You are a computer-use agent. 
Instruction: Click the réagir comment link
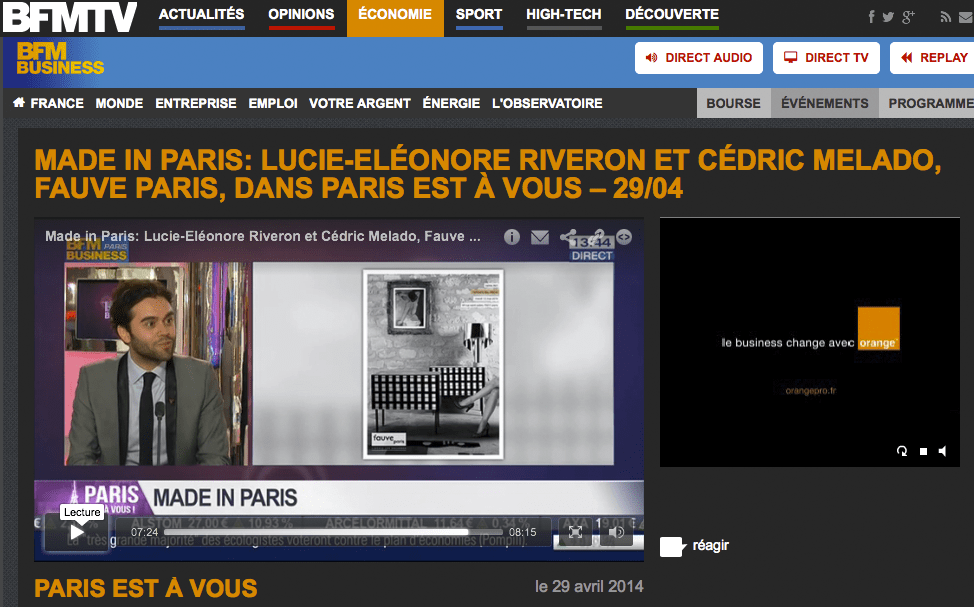(710, 545)
